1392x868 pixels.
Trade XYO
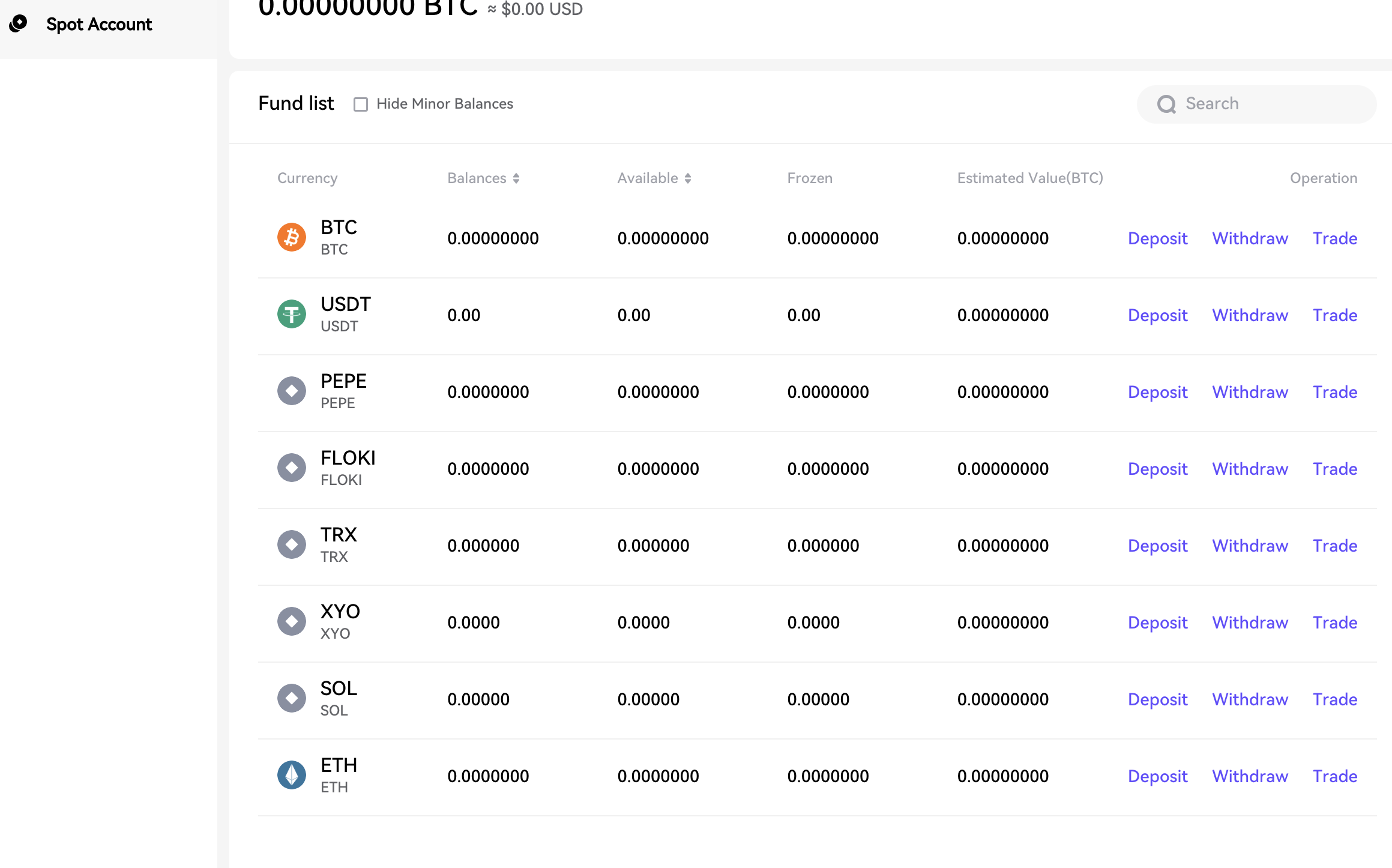pos(1335,622)
